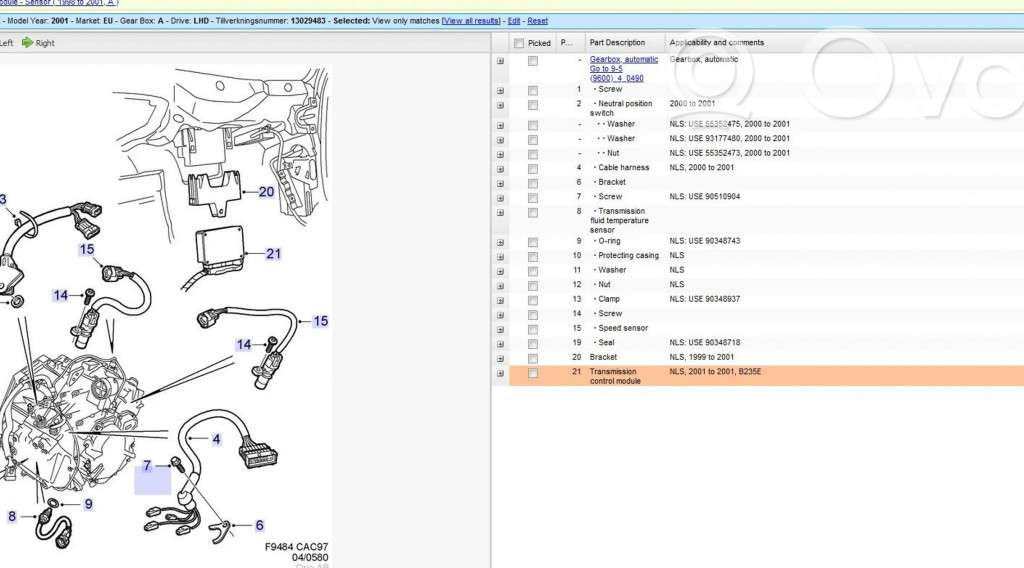Select callout 6 for the bracket
The width and height of the screenshot is (1024, 568).
pos(259,525)
